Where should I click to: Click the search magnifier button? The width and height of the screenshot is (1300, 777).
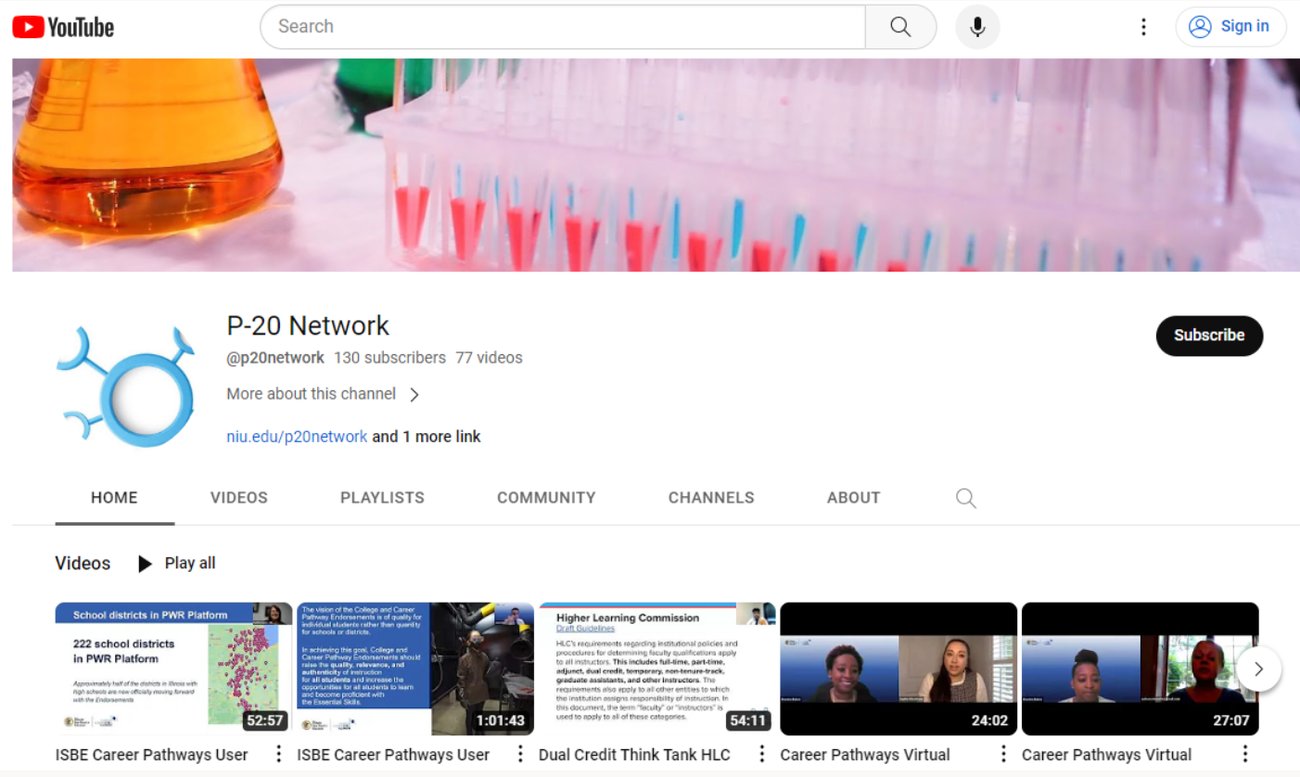pos(900,27)
